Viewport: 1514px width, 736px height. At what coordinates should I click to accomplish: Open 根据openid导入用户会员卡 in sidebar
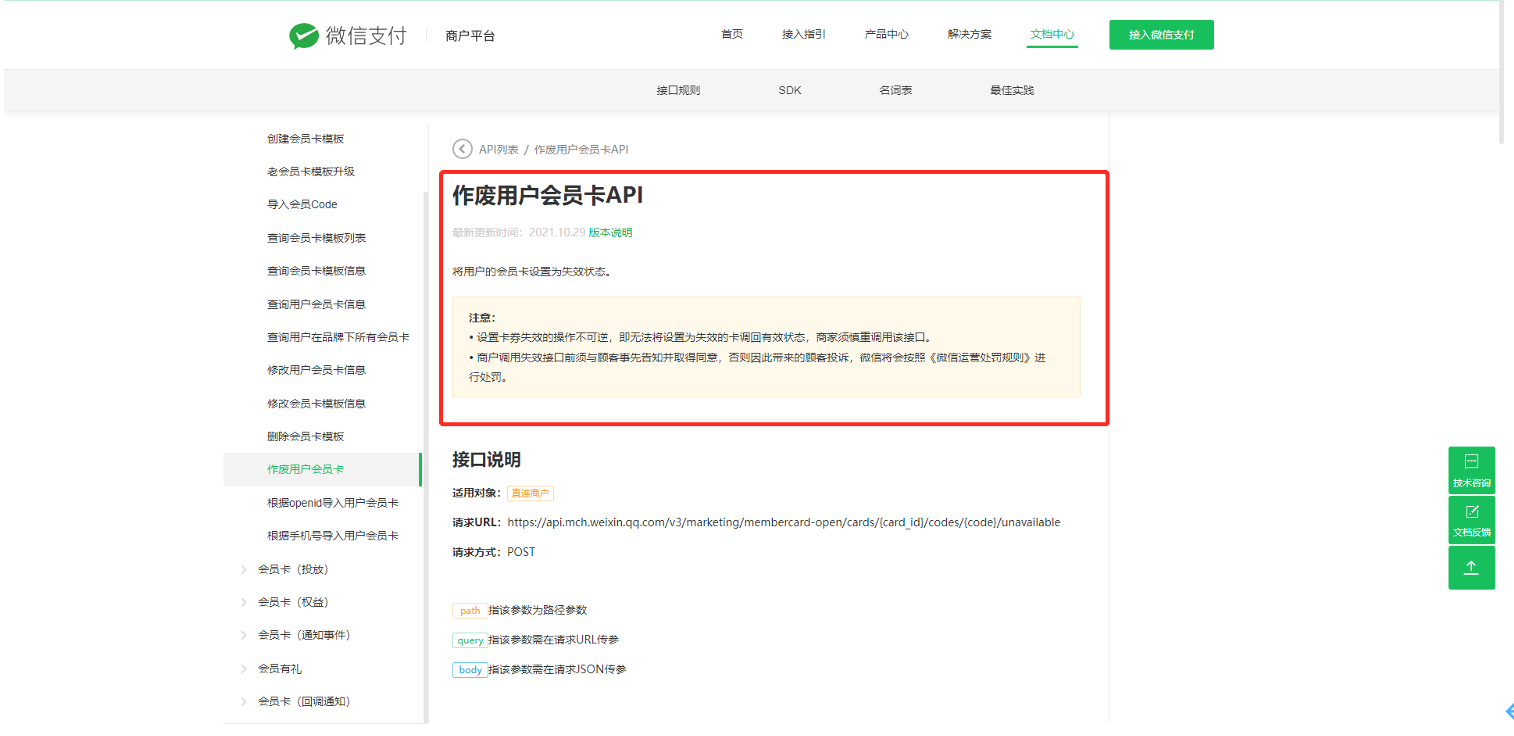coord(332,503)
